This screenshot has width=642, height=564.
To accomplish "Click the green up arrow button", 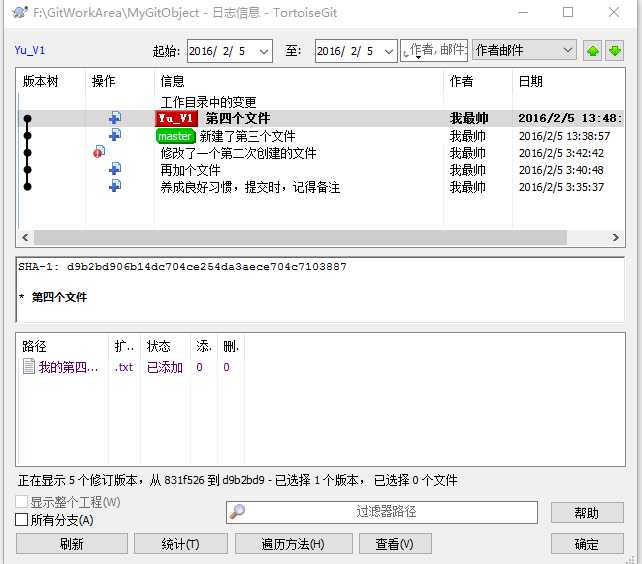I will tap(592, 50).
